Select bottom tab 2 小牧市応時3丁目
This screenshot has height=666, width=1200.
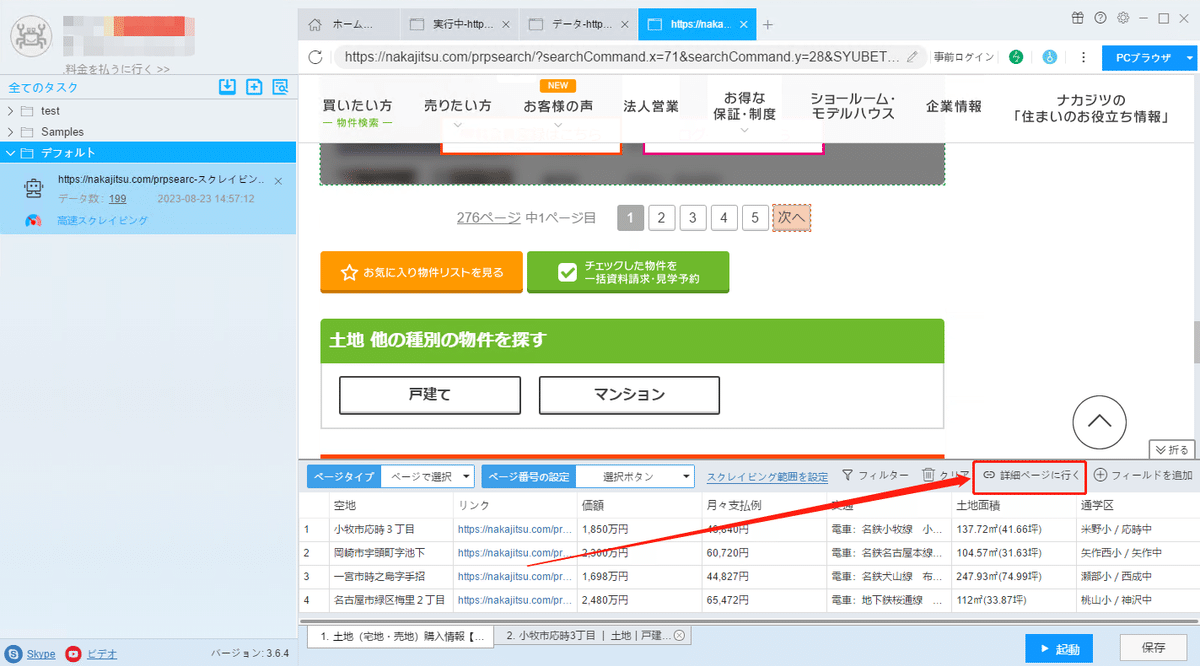593,635
